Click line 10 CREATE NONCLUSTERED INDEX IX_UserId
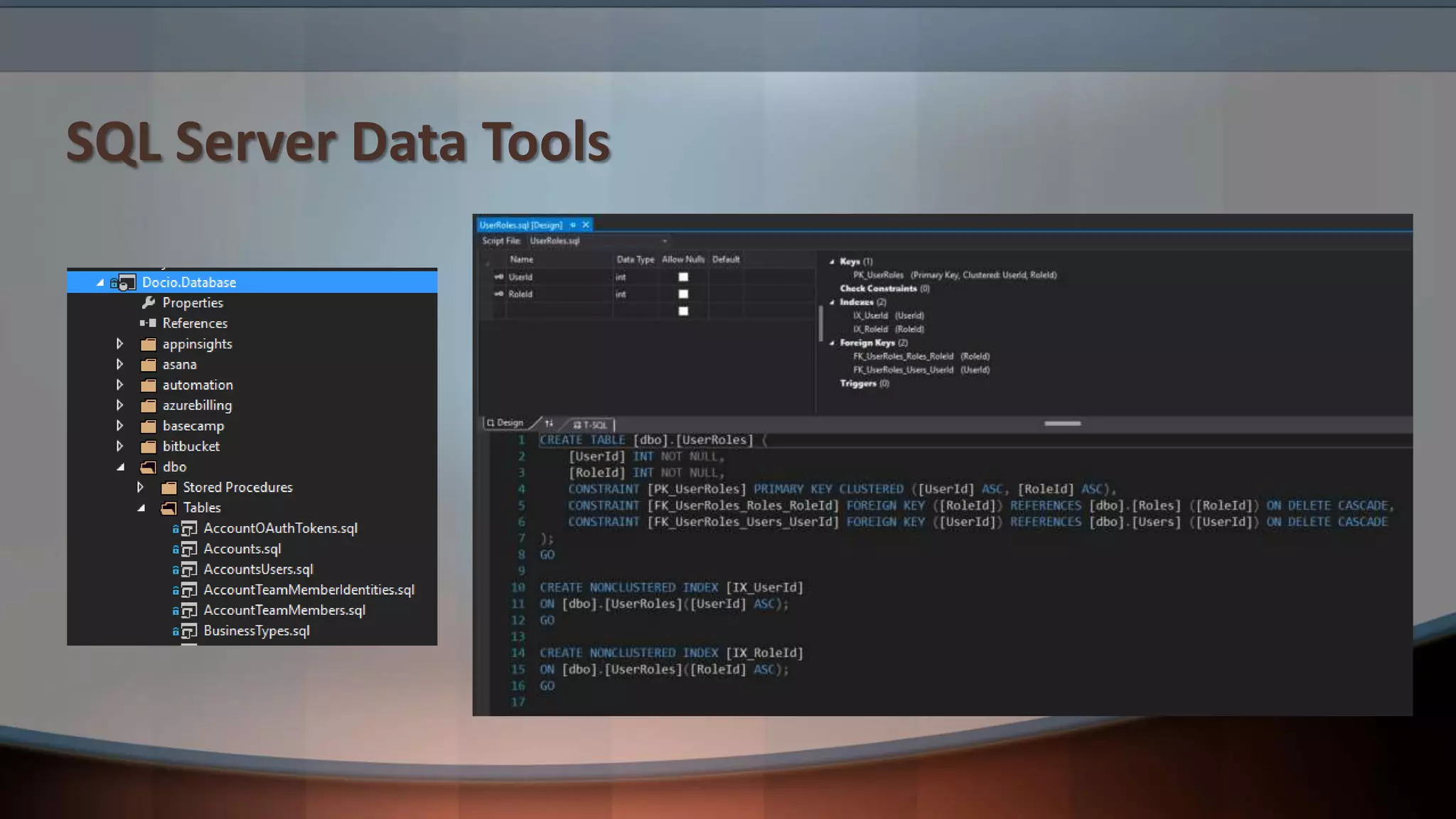Image resolution: width=1456 pixels, height=819 pixels. point(671,588)
